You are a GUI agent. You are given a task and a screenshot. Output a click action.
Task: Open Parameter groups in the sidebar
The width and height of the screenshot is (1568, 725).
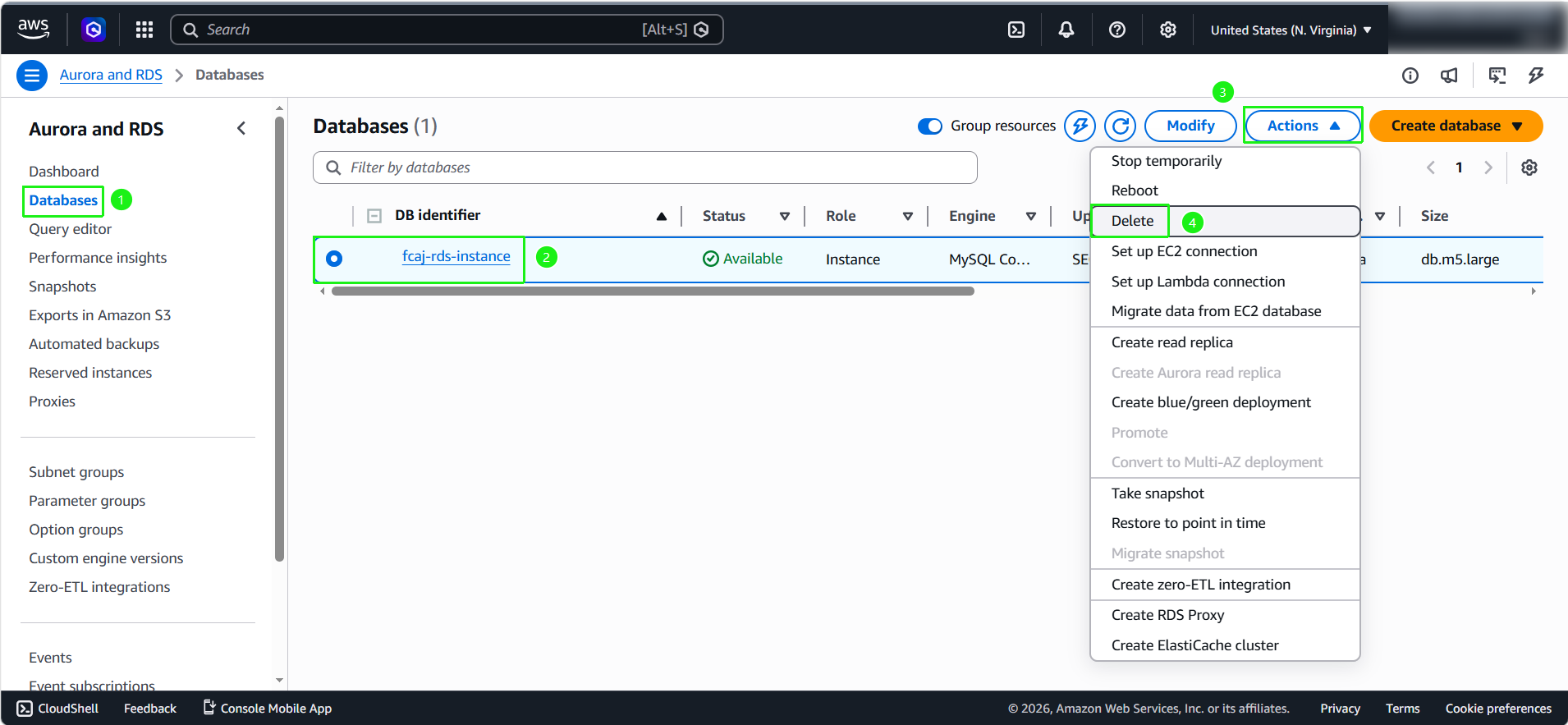(x=87, y=501)
